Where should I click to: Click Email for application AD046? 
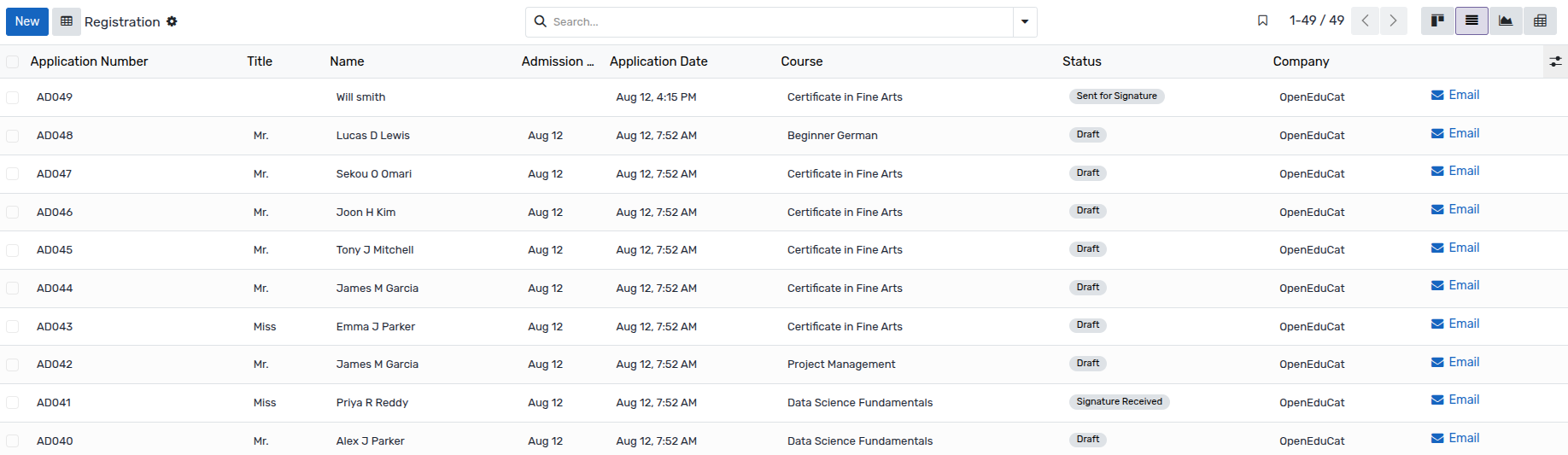1455,209
